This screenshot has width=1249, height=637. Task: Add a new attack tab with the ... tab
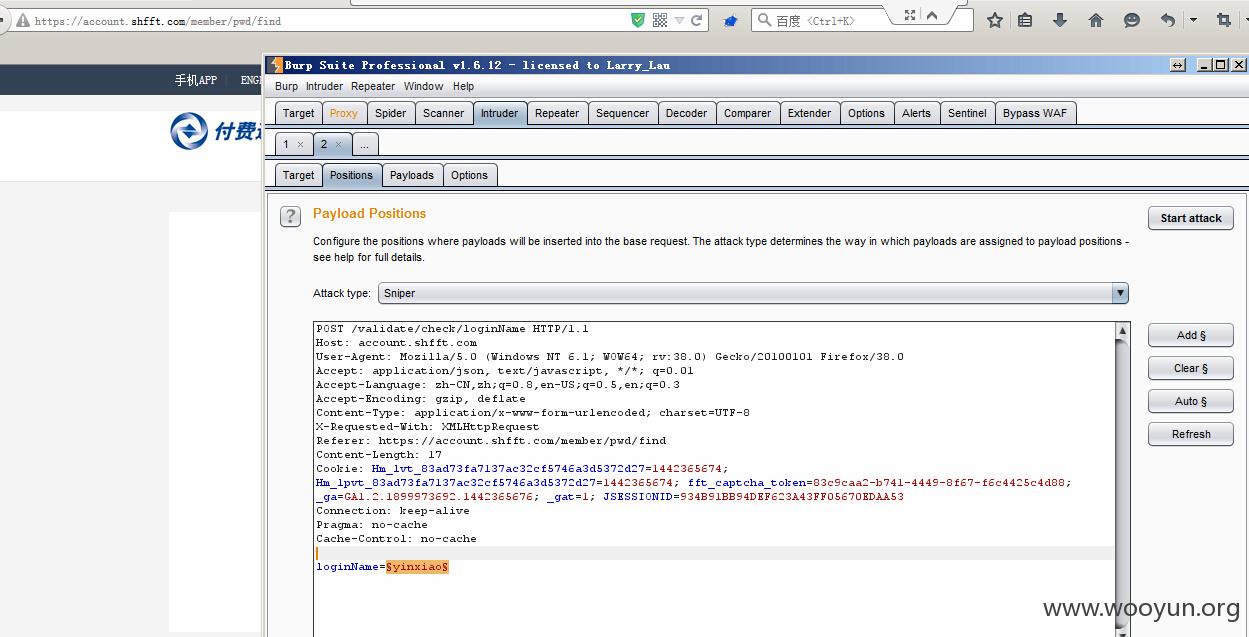[365, 144]
